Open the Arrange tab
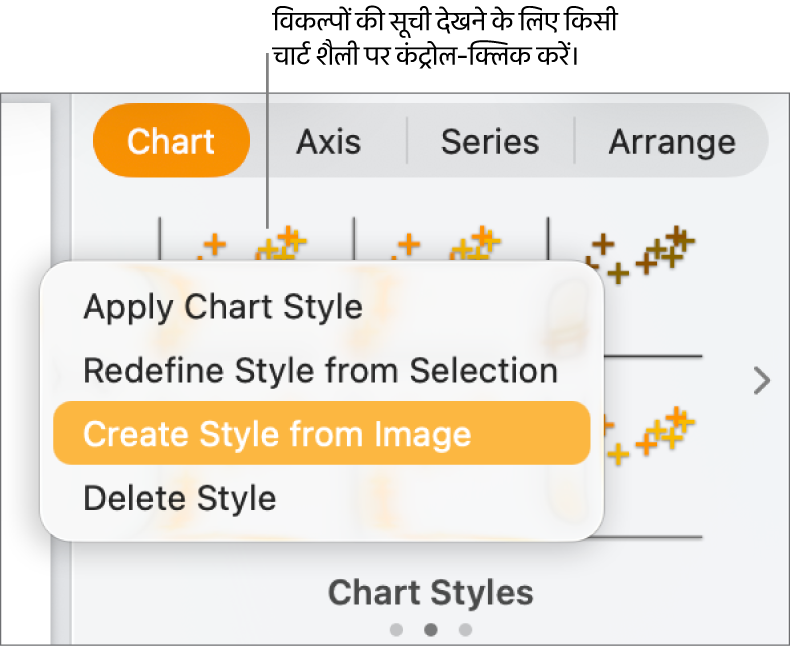This screenshot has width=790, height=646. pyautogui.click(x=672, y=142)
